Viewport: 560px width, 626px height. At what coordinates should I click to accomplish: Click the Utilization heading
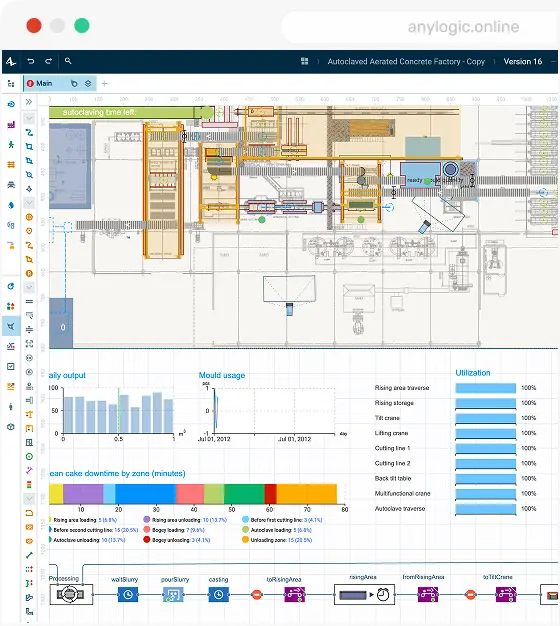coord(473,373)
